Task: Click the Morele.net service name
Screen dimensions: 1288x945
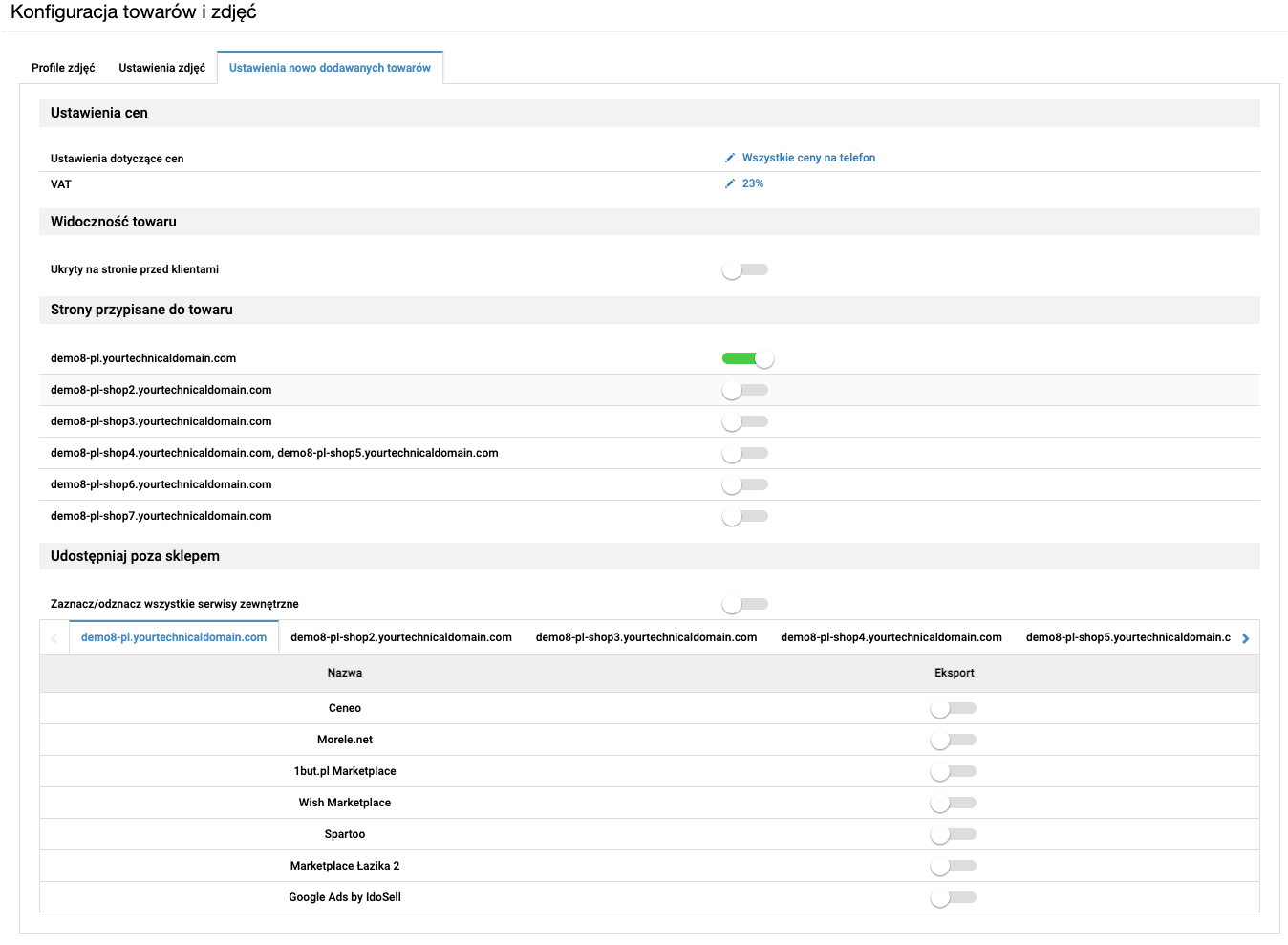Action: tap(345, 740)
